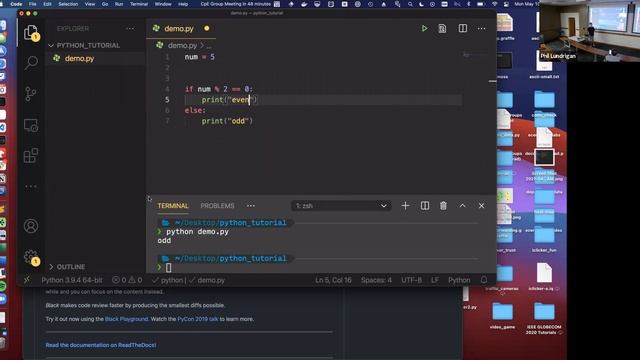Screen dimensions: 640x360
Task: Open the Go menu
Action: pyautogui.click(x=105, y=4)
